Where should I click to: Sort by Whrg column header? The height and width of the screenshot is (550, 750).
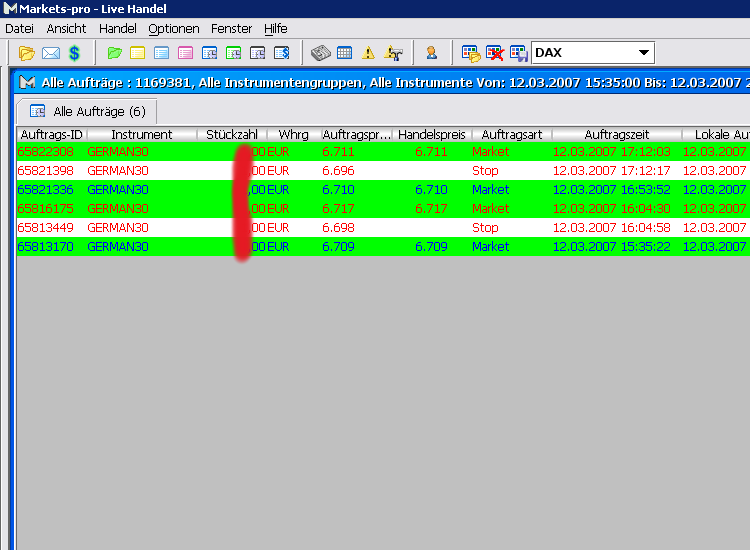[294, 134]
